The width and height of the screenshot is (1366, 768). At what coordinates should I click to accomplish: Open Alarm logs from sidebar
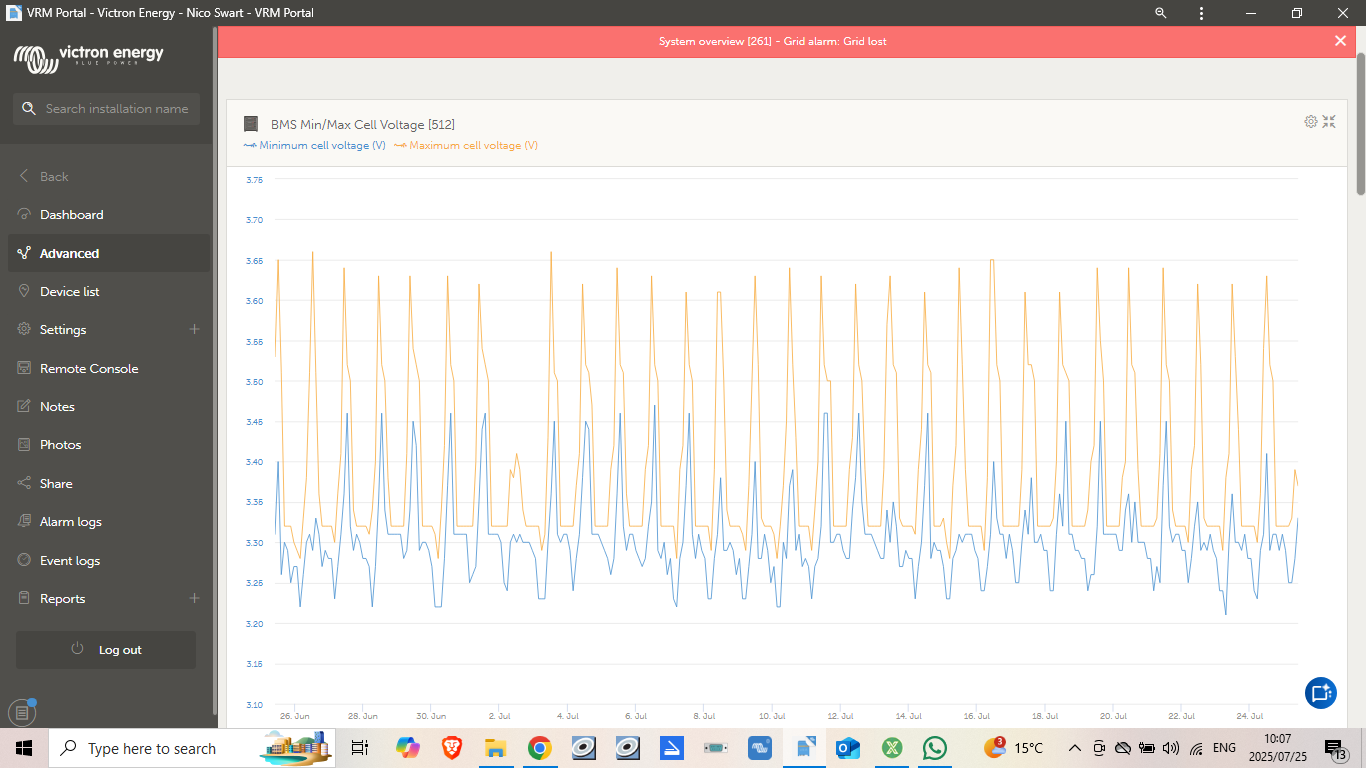[x=70, y=522]
